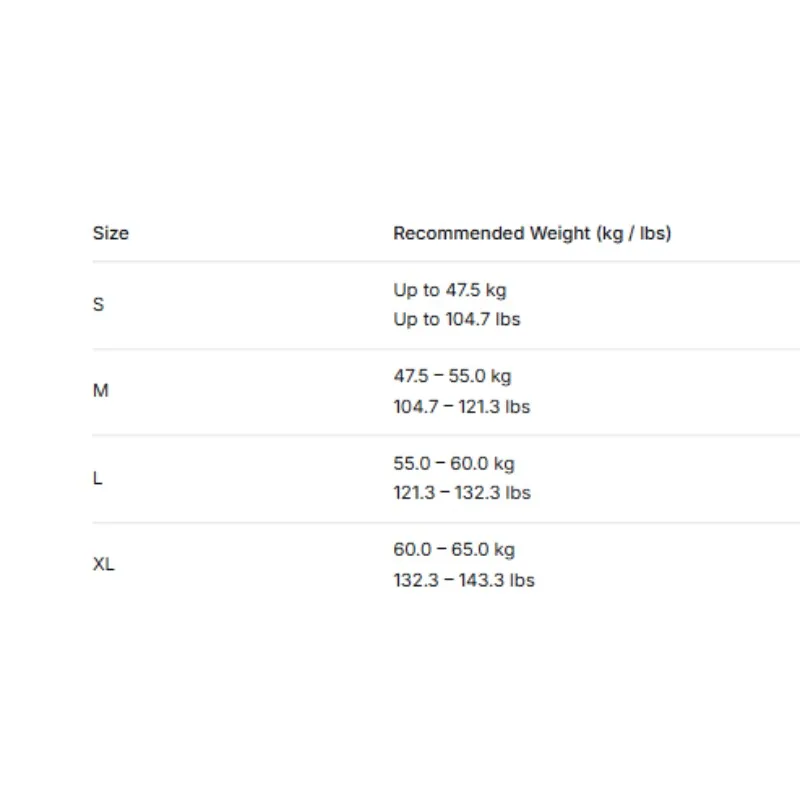Viewport: 800px width, 800px height.
Task: Select the 'Up to 104.7 lbs' text
Action: (x=457, y=319)
